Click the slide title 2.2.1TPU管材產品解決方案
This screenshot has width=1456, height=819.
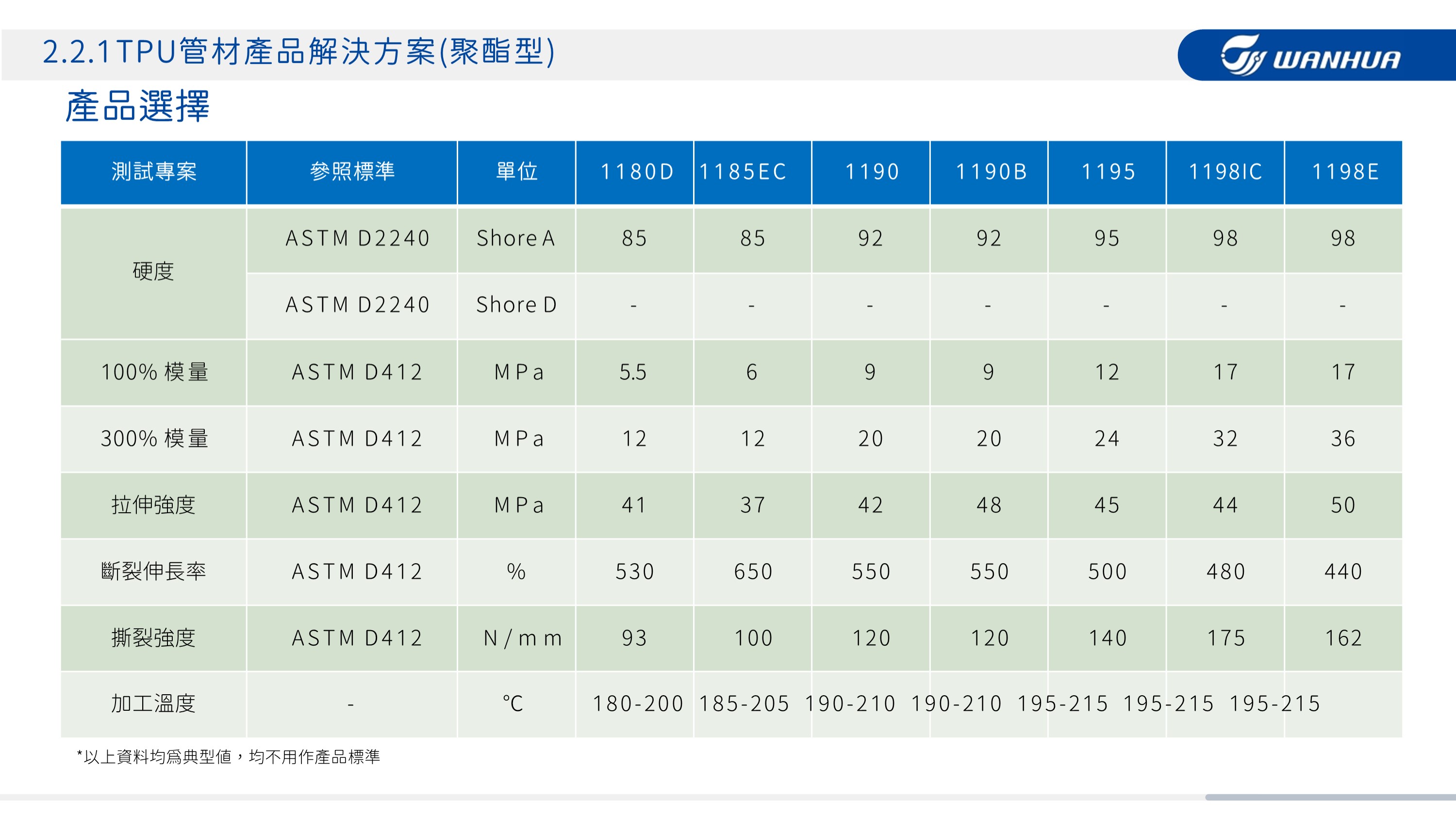tap(298, 52)
